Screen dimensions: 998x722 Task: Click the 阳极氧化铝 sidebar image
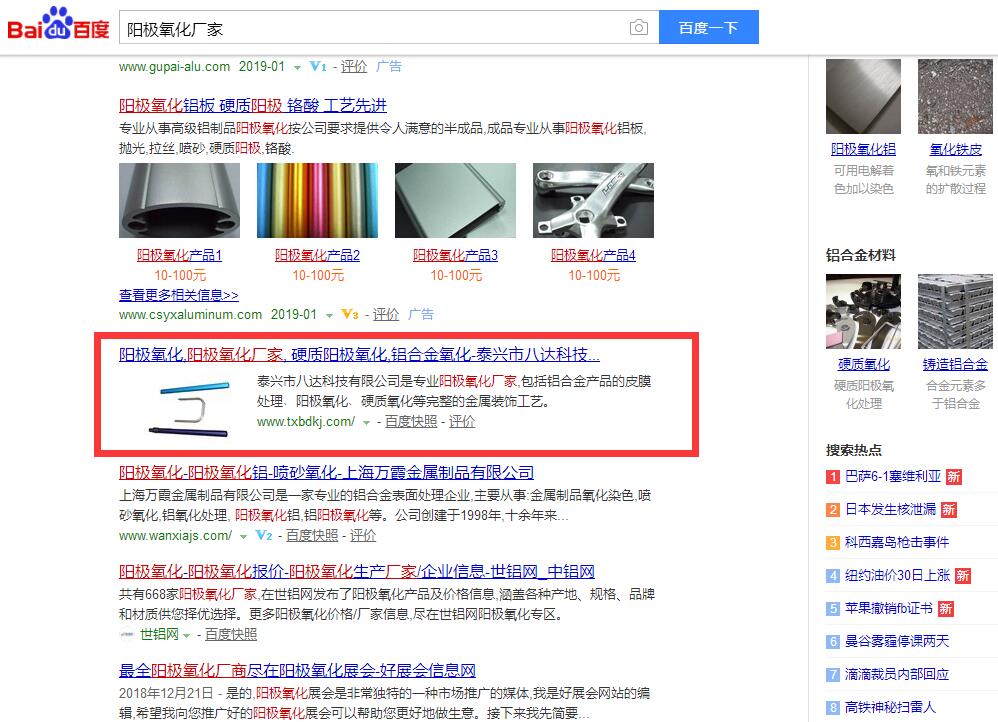tap(863, 96)
